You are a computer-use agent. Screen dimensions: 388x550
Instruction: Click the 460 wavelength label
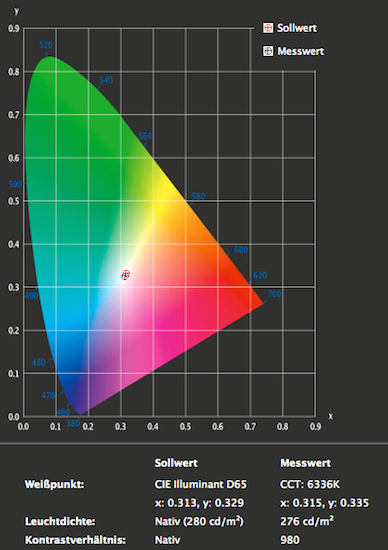[x=63, y=412]
